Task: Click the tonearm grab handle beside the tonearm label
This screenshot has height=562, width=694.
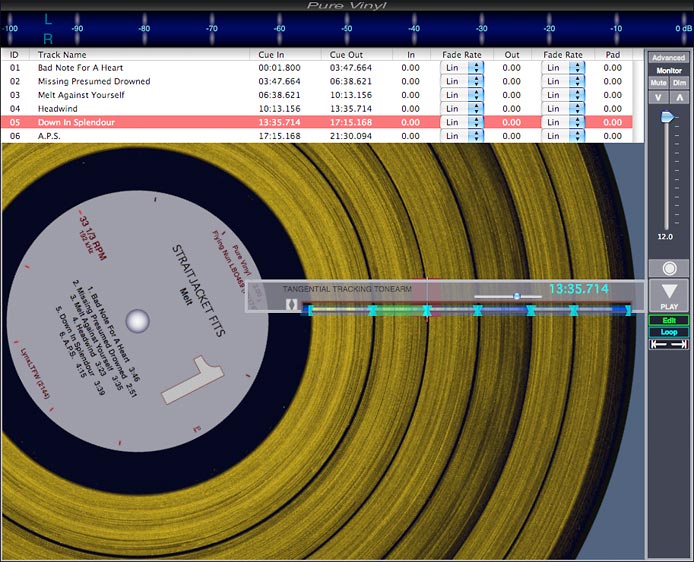Action: [291, 304]
